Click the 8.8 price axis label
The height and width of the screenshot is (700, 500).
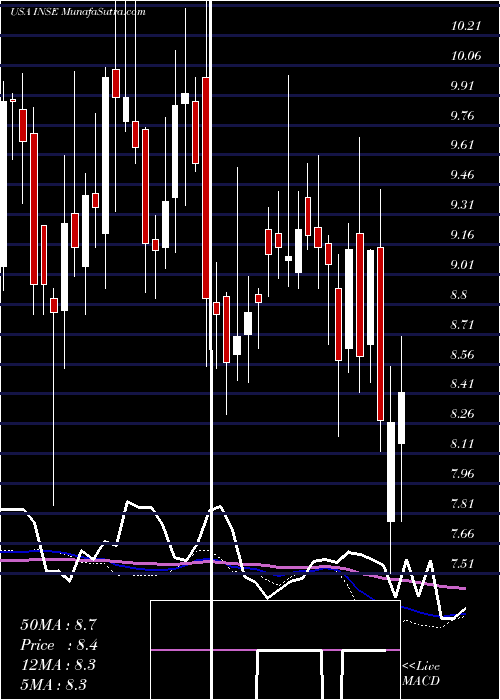click(x=461, y=295)
